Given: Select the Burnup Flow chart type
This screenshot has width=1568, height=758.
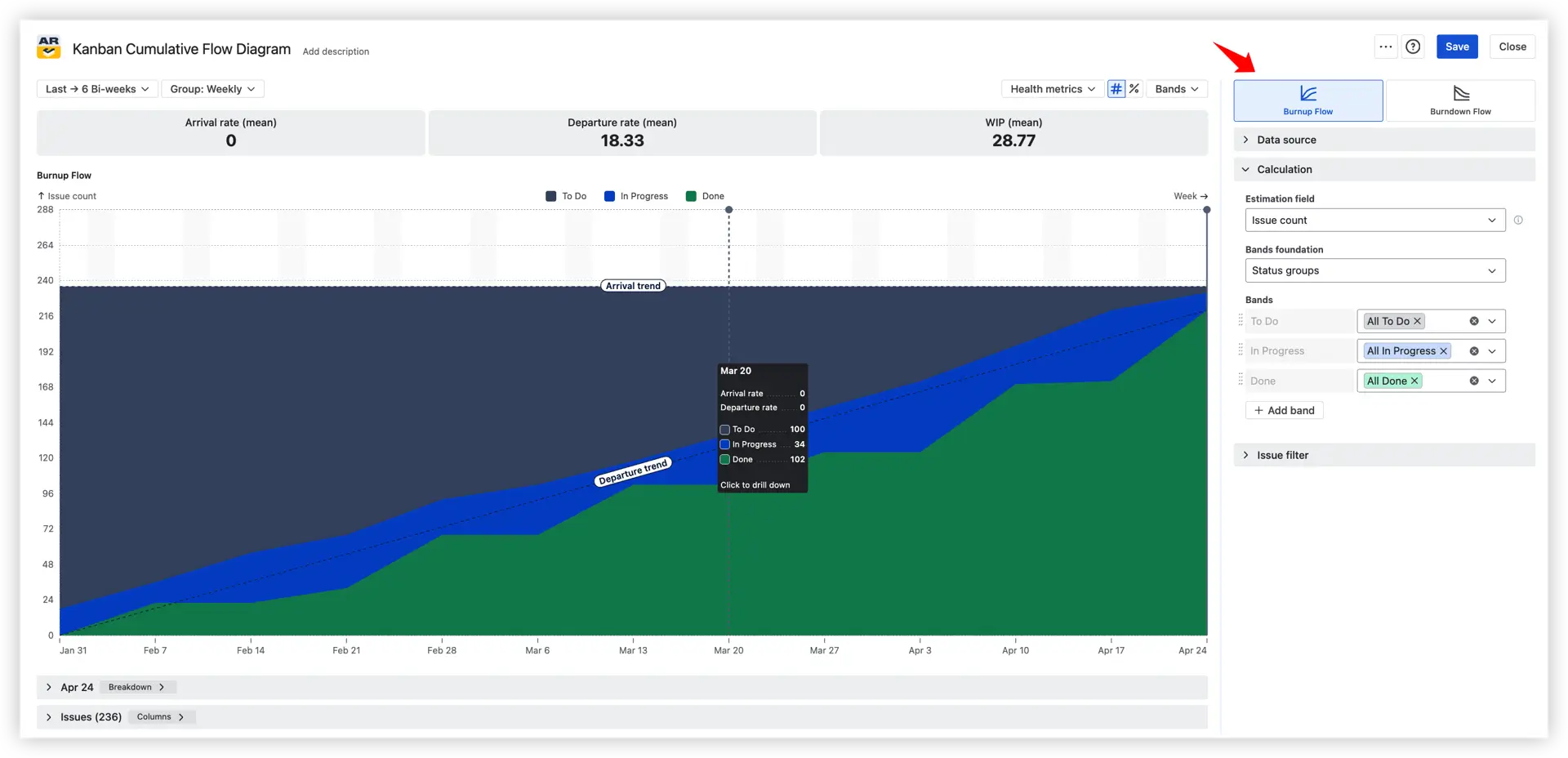Looking at the screenshot, I should click(1308, 100).
